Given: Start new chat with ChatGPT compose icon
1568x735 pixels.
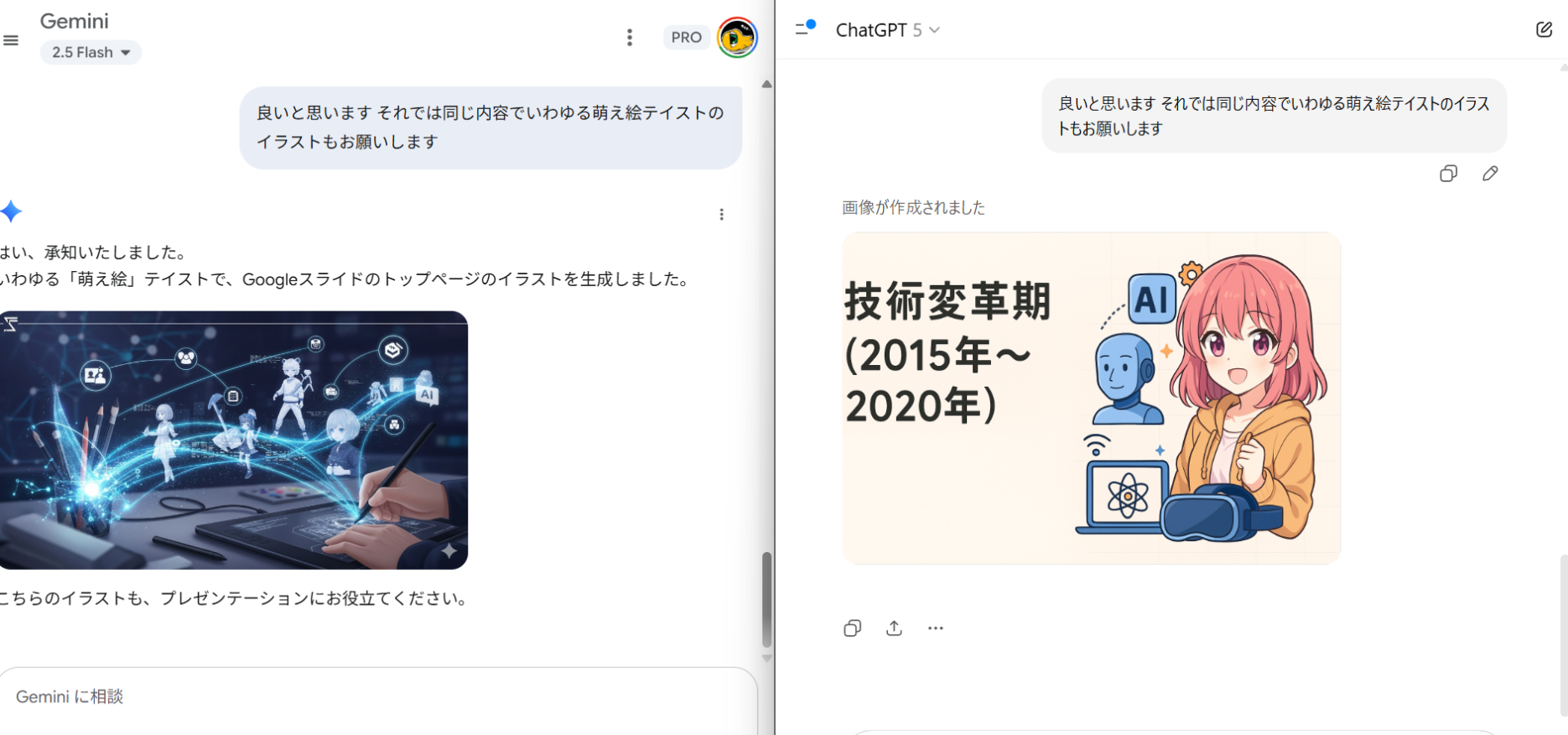Looking at the screenshot, I should tap(1544, 29).
